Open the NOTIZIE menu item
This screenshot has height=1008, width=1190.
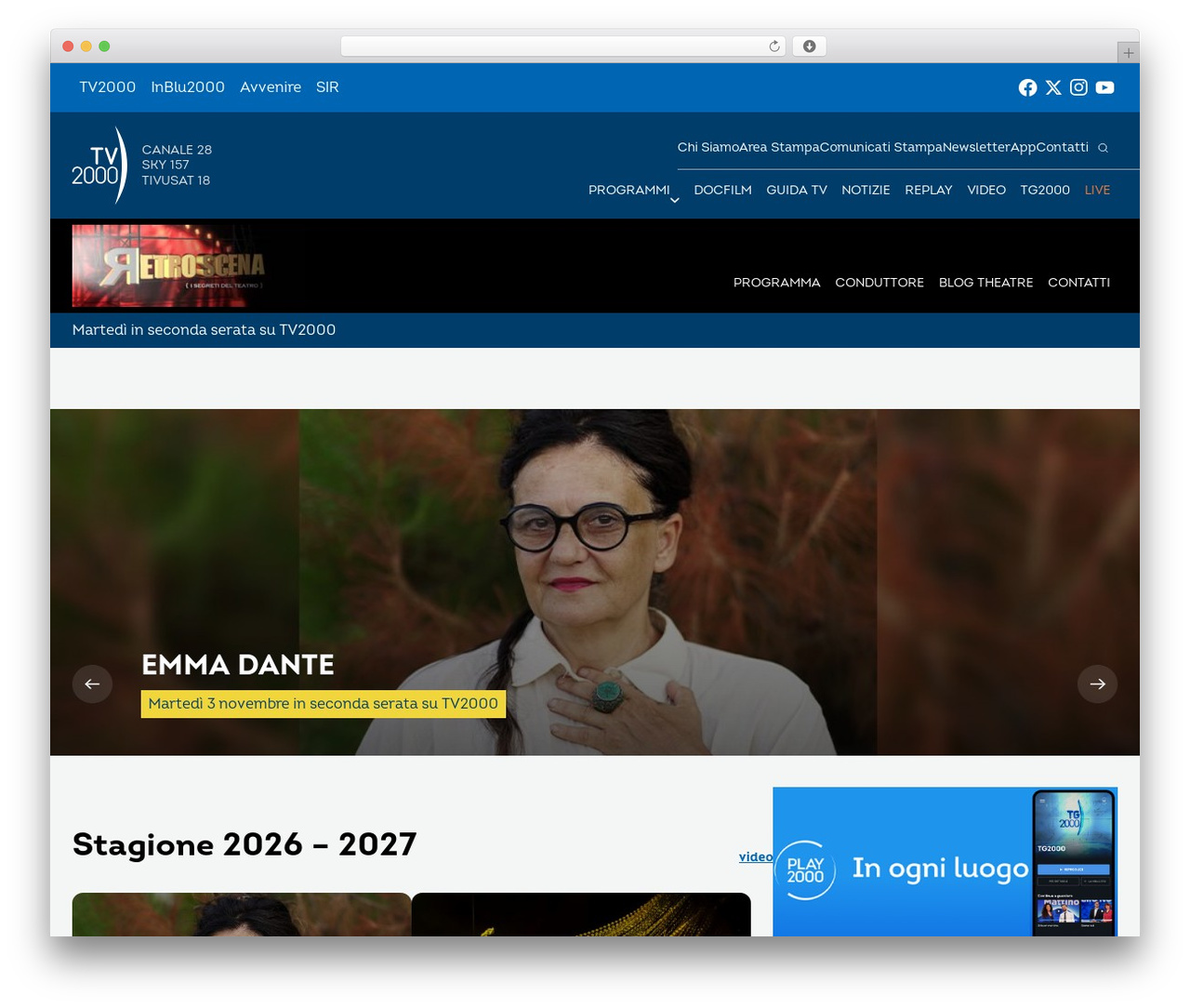(x=866, y=190)
